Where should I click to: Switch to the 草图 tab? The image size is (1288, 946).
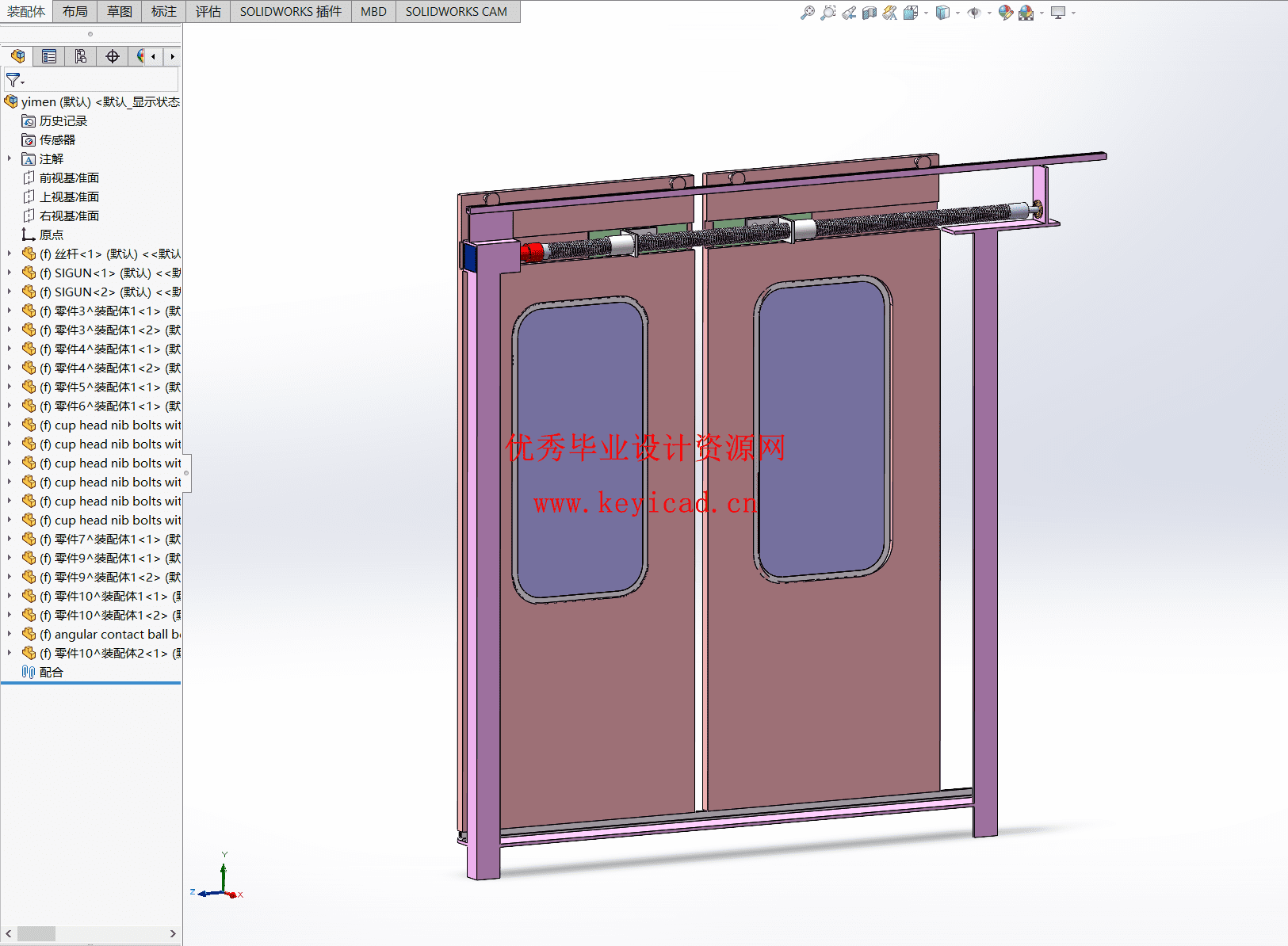click(120, 11)
